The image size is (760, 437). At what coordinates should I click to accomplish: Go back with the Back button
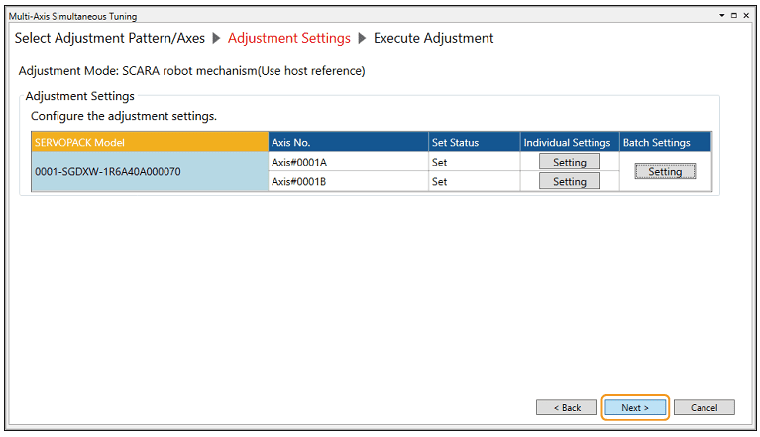pos(567,407)
